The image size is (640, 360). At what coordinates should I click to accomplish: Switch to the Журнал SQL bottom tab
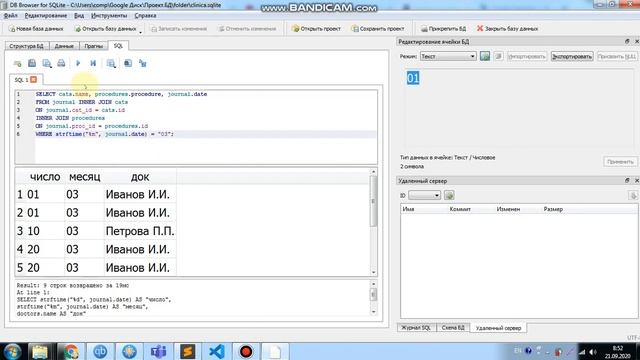pos(416,328)
